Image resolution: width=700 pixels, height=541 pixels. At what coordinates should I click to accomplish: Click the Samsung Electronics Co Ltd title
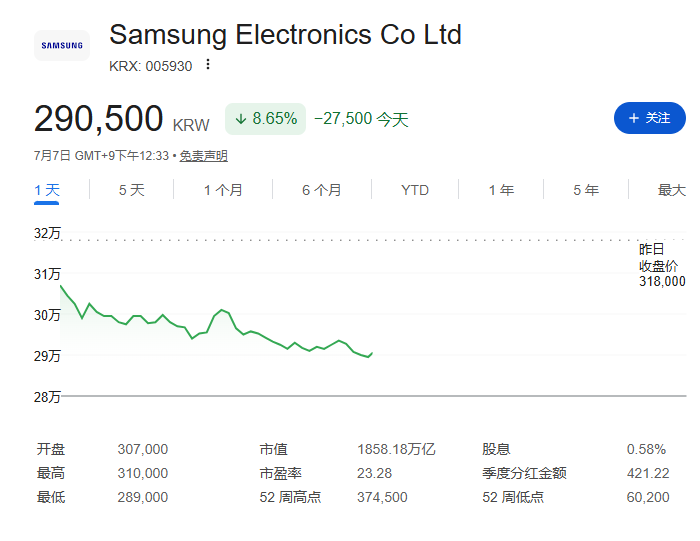tap(285, 34)
